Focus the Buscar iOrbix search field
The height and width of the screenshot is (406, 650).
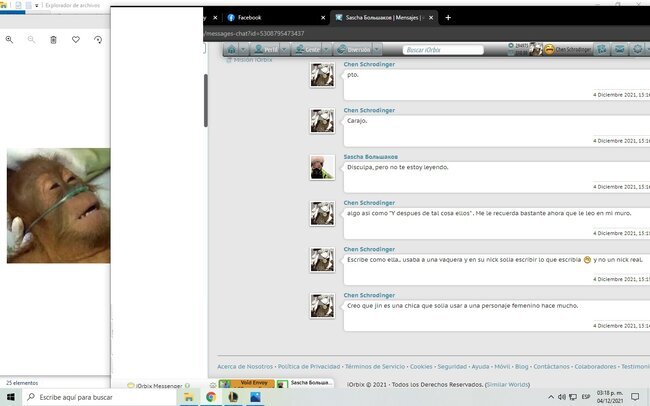443,50
